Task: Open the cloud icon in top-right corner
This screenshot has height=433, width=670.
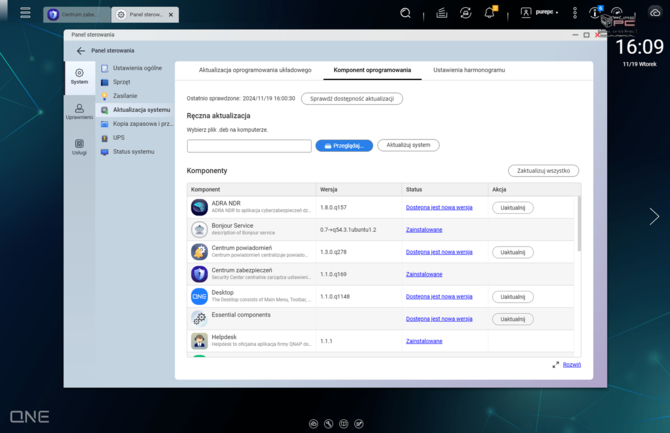Action: point(655,13)
